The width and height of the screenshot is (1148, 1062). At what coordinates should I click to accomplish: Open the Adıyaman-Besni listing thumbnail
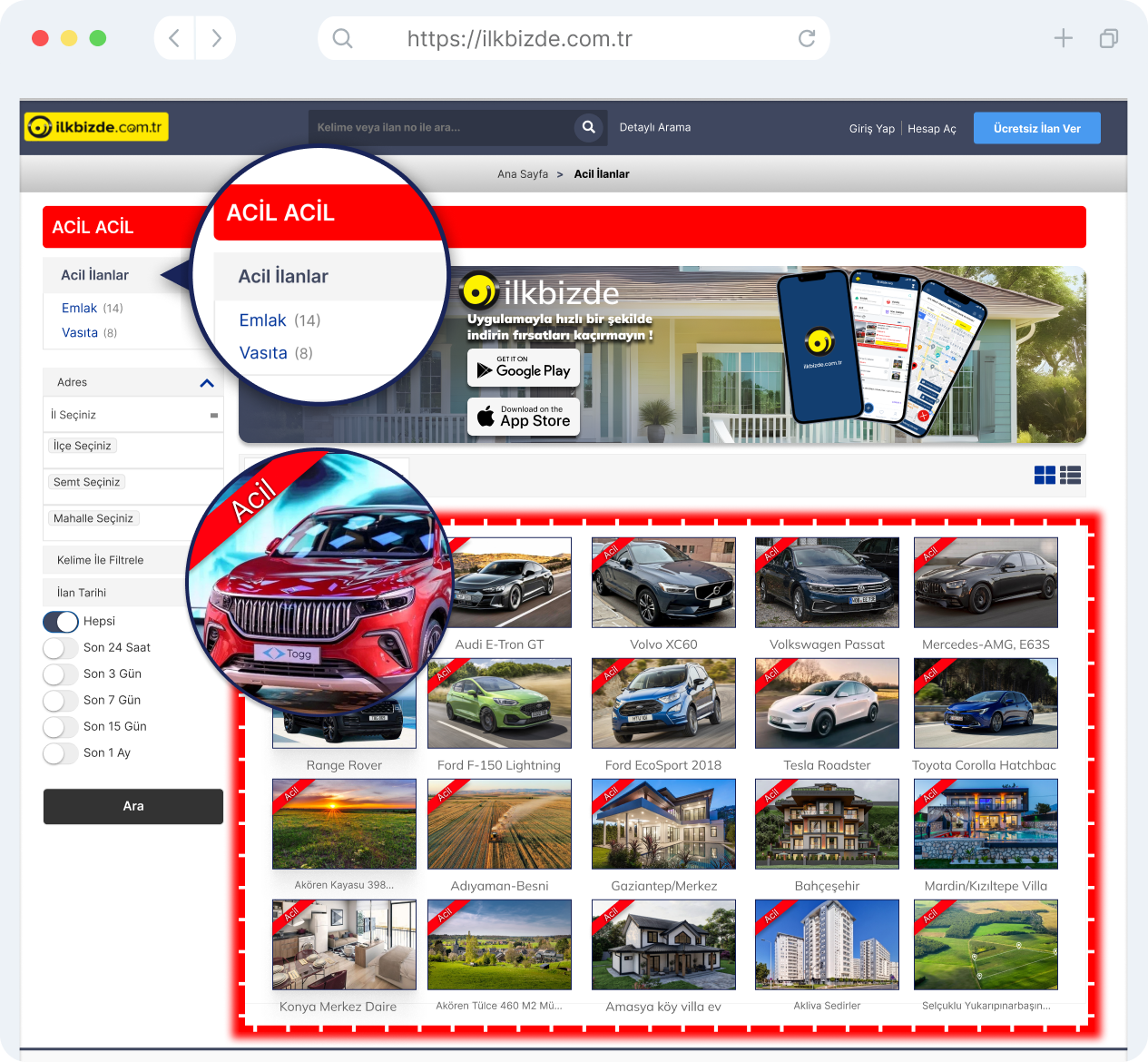coord(500,824)
